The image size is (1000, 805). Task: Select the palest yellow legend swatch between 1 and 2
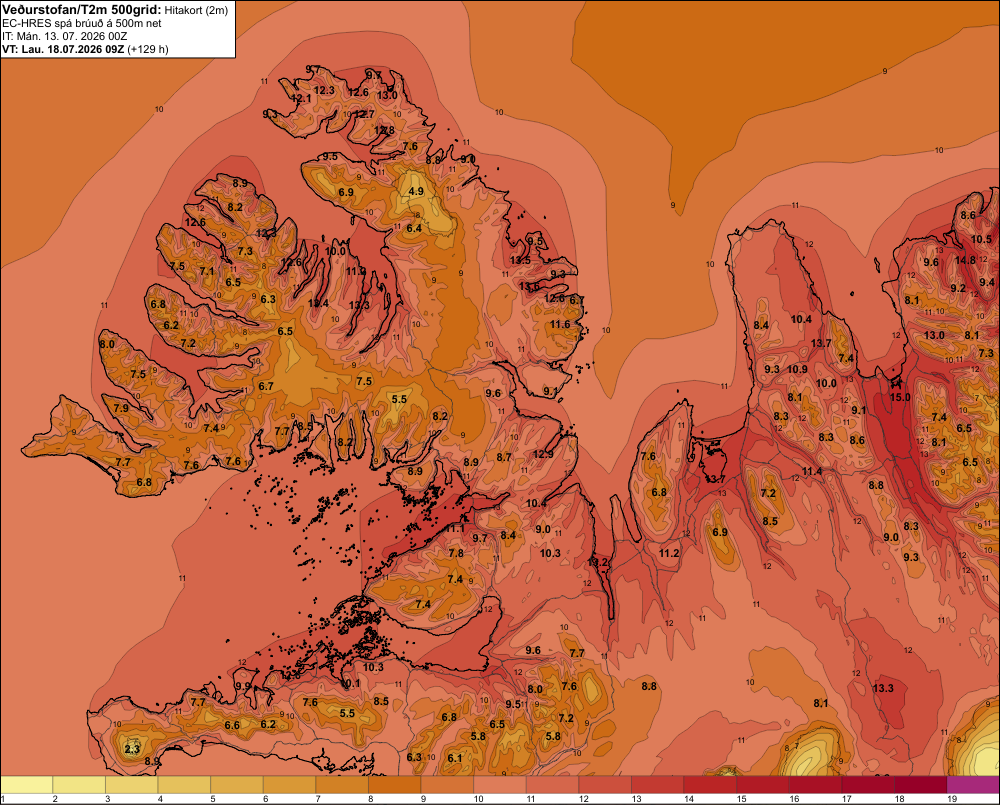click(26, 784)
